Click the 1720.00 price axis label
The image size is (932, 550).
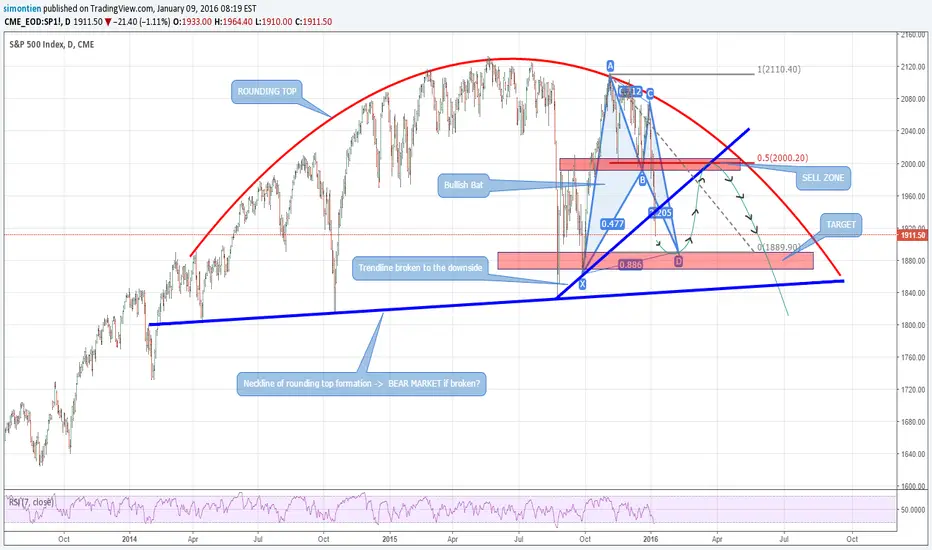pyautogui.click(x=913, y=389)
